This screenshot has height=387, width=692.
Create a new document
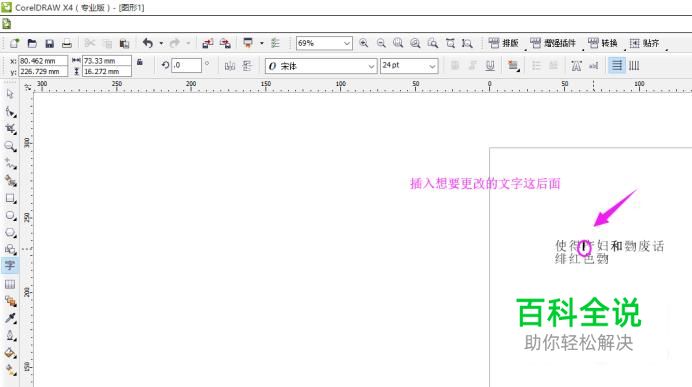click(15, 43)
